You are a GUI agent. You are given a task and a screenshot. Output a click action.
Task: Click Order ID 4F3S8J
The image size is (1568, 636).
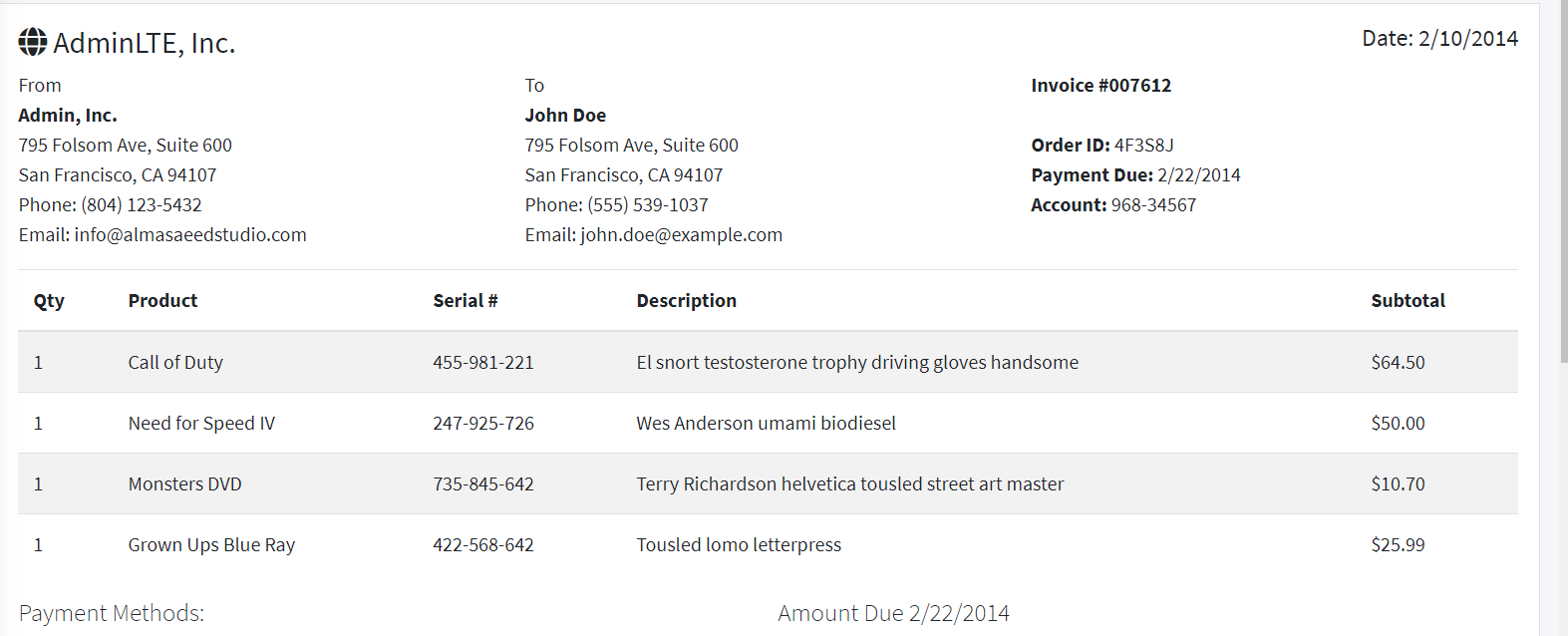[1102, 145]
